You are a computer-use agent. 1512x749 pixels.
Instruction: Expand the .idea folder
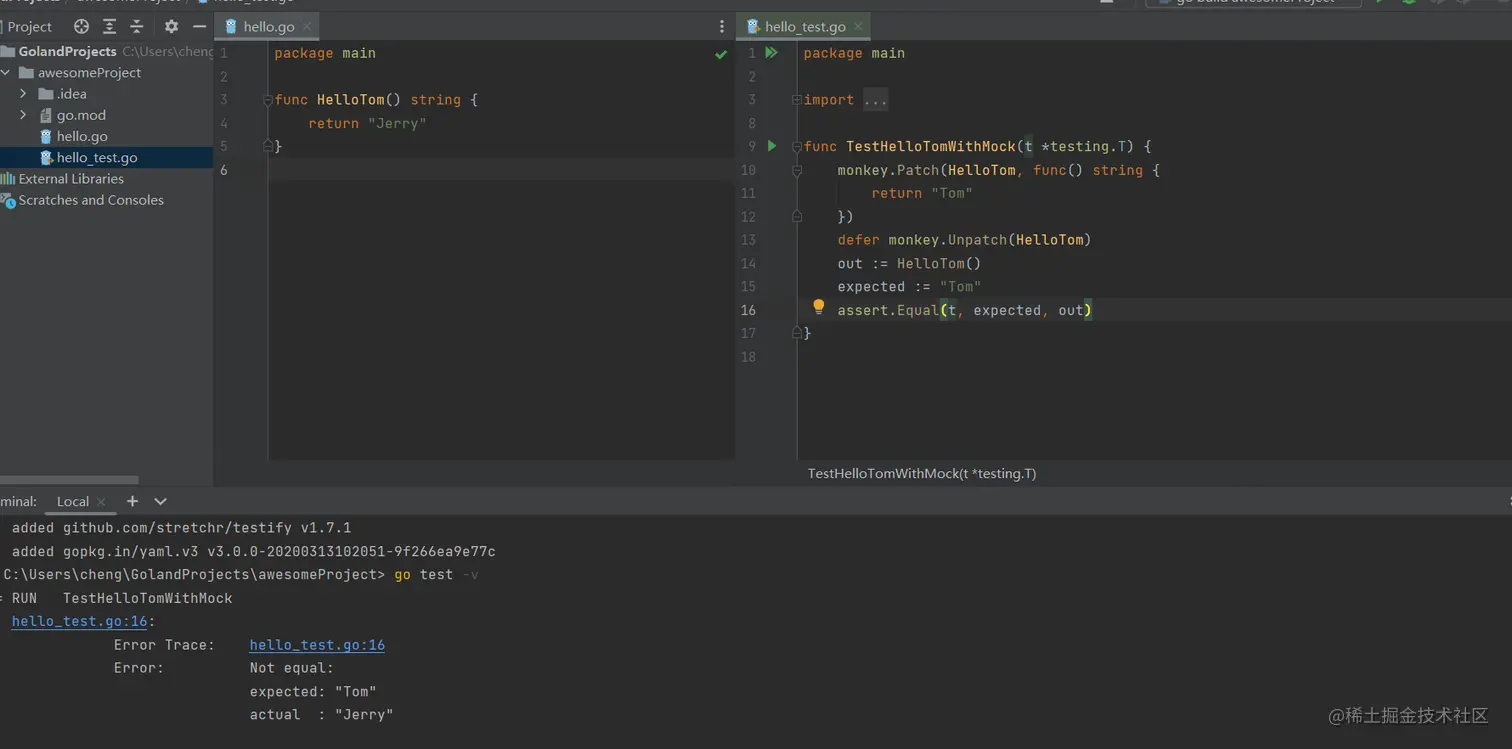click(x=23, y=94)
